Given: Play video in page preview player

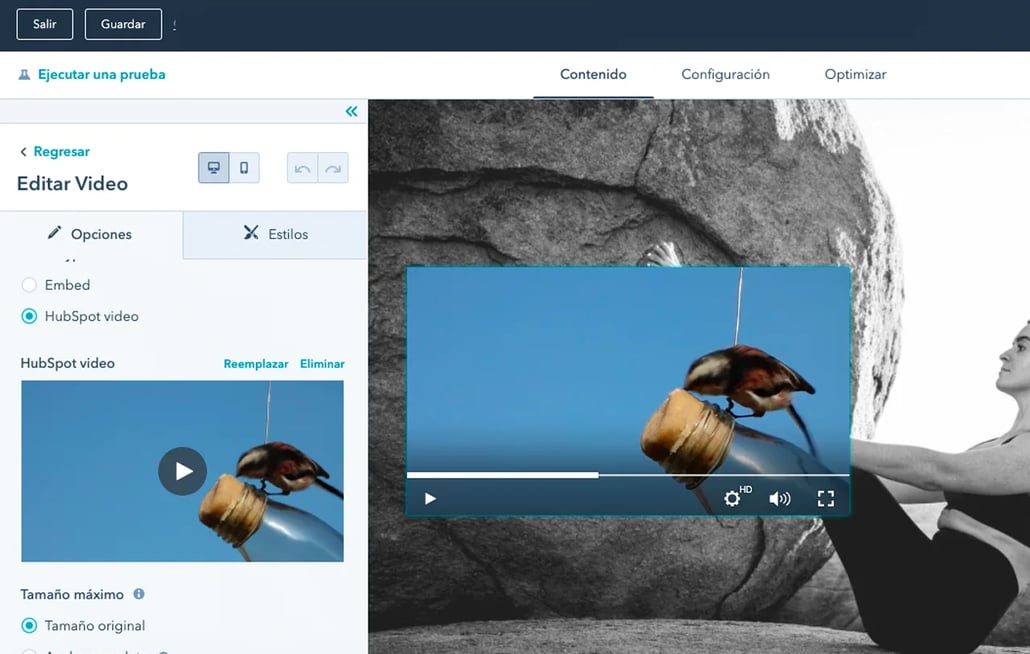Looking at the screenshot, I should coord(430,499).
